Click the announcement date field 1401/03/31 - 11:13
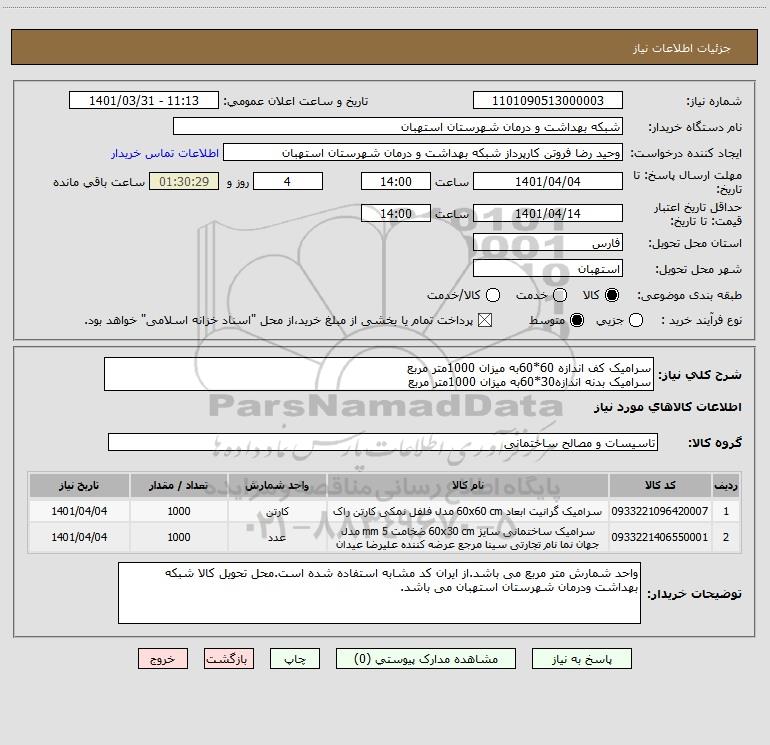The height and width of the screenshot is (745, 770). (x=143, y=101)
